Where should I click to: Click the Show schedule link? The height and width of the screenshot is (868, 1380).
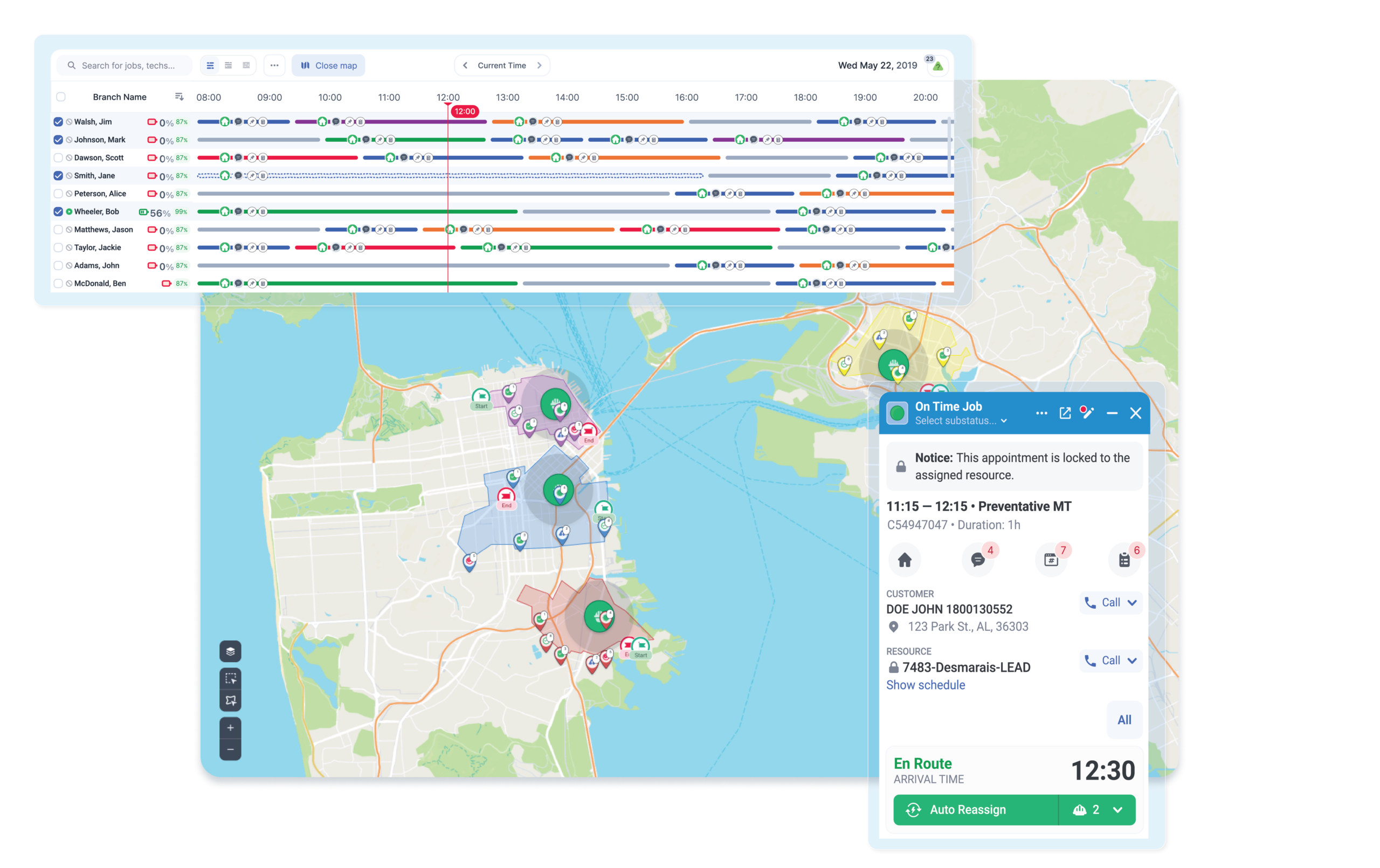point(925,685)
